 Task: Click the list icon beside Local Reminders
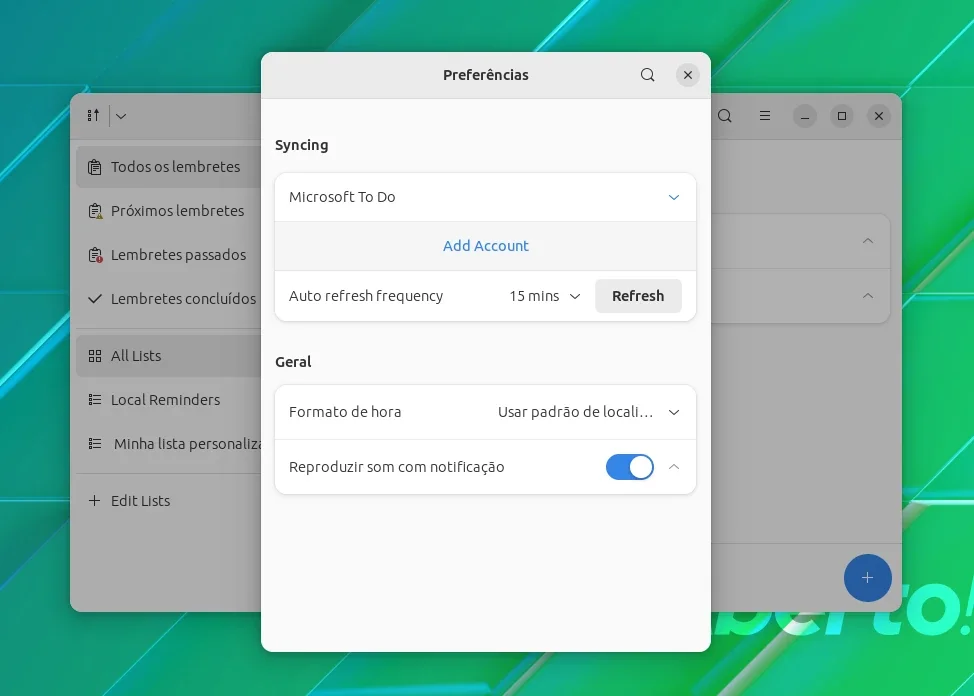[94, 400]
